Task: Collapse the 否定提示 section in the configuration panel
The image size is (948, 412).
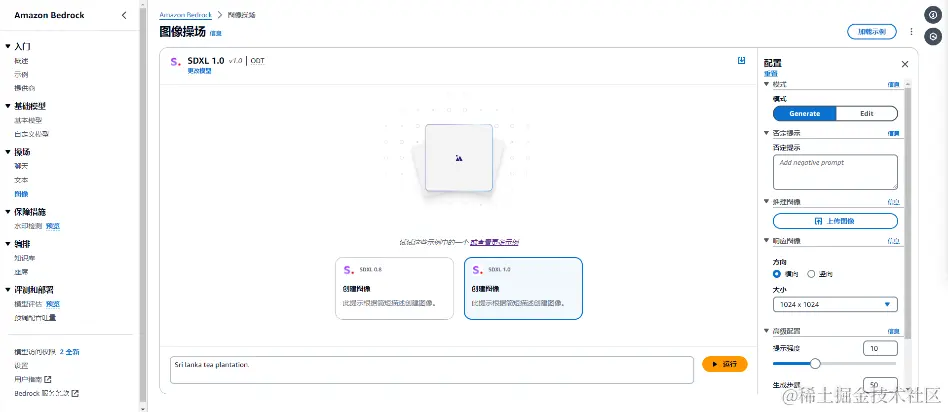Action: point(767,132)
